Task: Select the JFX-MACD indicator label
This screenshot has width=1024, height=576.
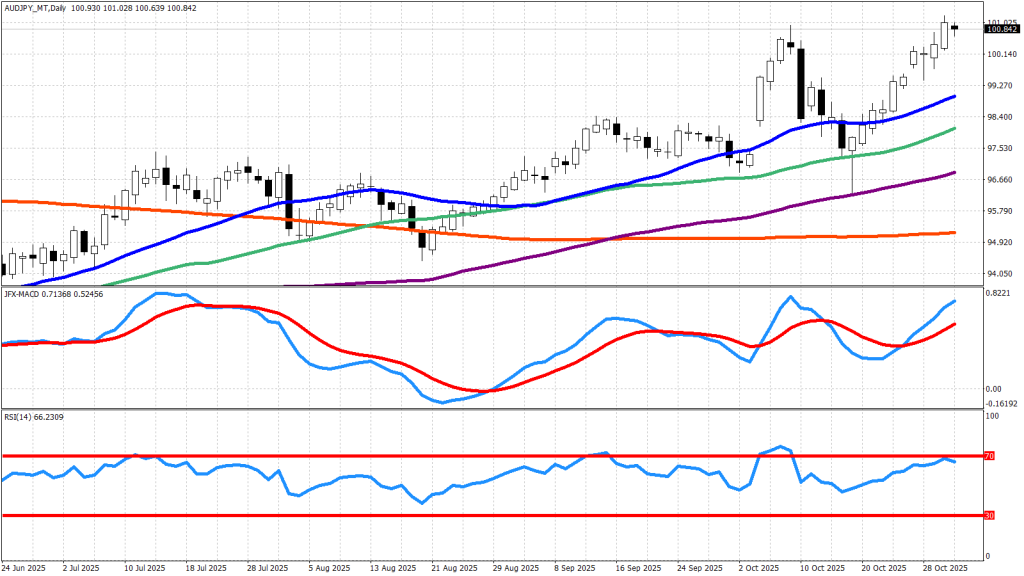Action: pos(25,295)
